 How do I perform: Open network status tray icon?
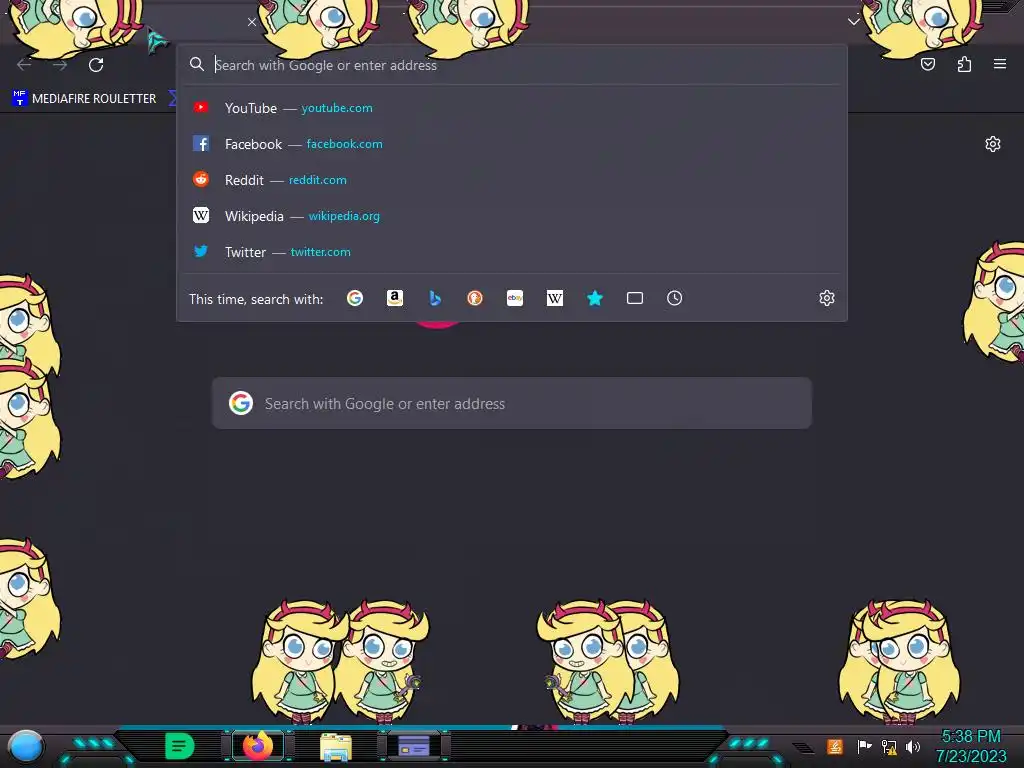coord(889,747)
